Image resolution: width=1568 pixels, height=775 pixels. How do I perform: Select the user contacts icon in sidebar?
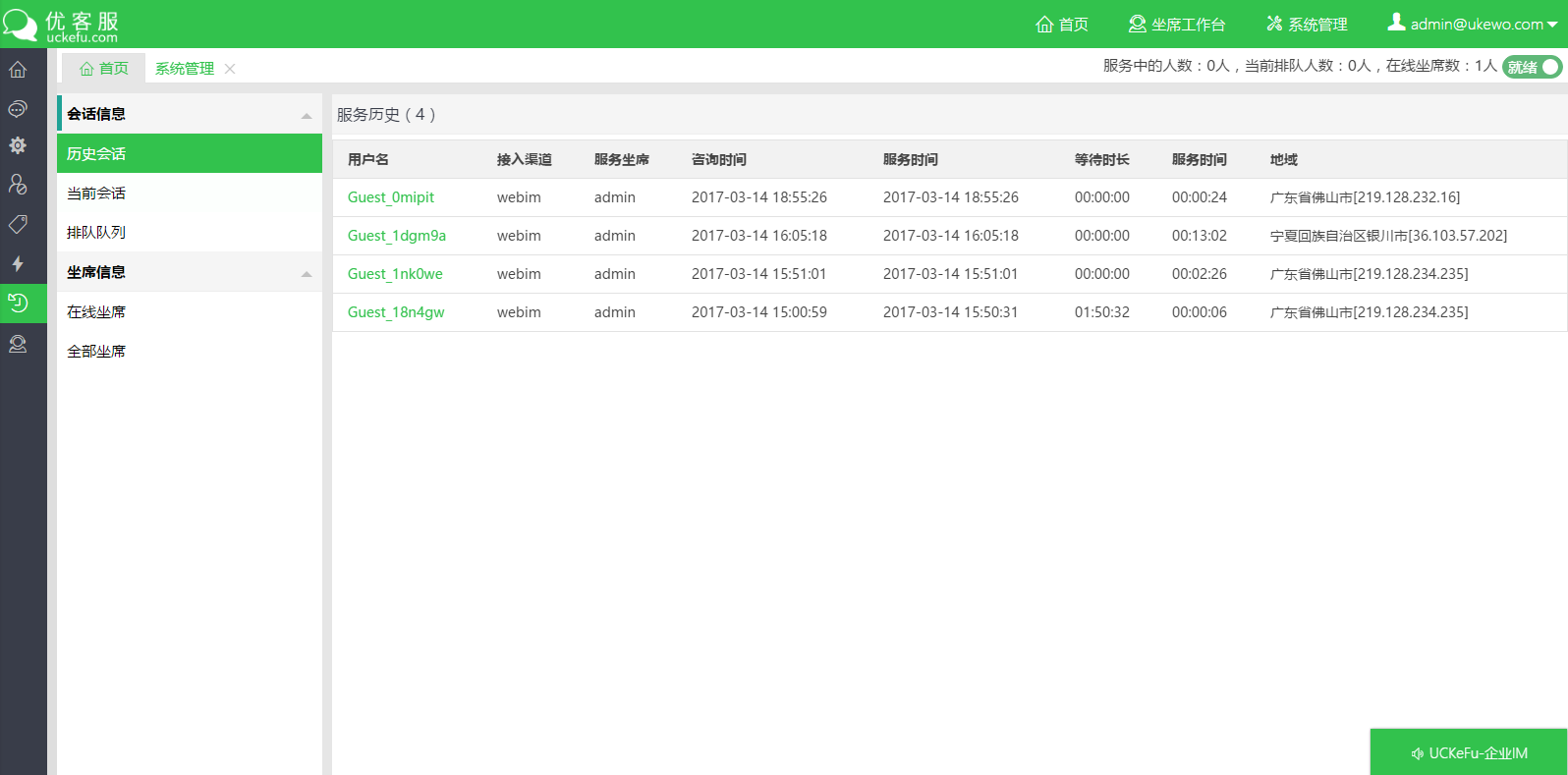pyautogui.click(x=18, y=185)
